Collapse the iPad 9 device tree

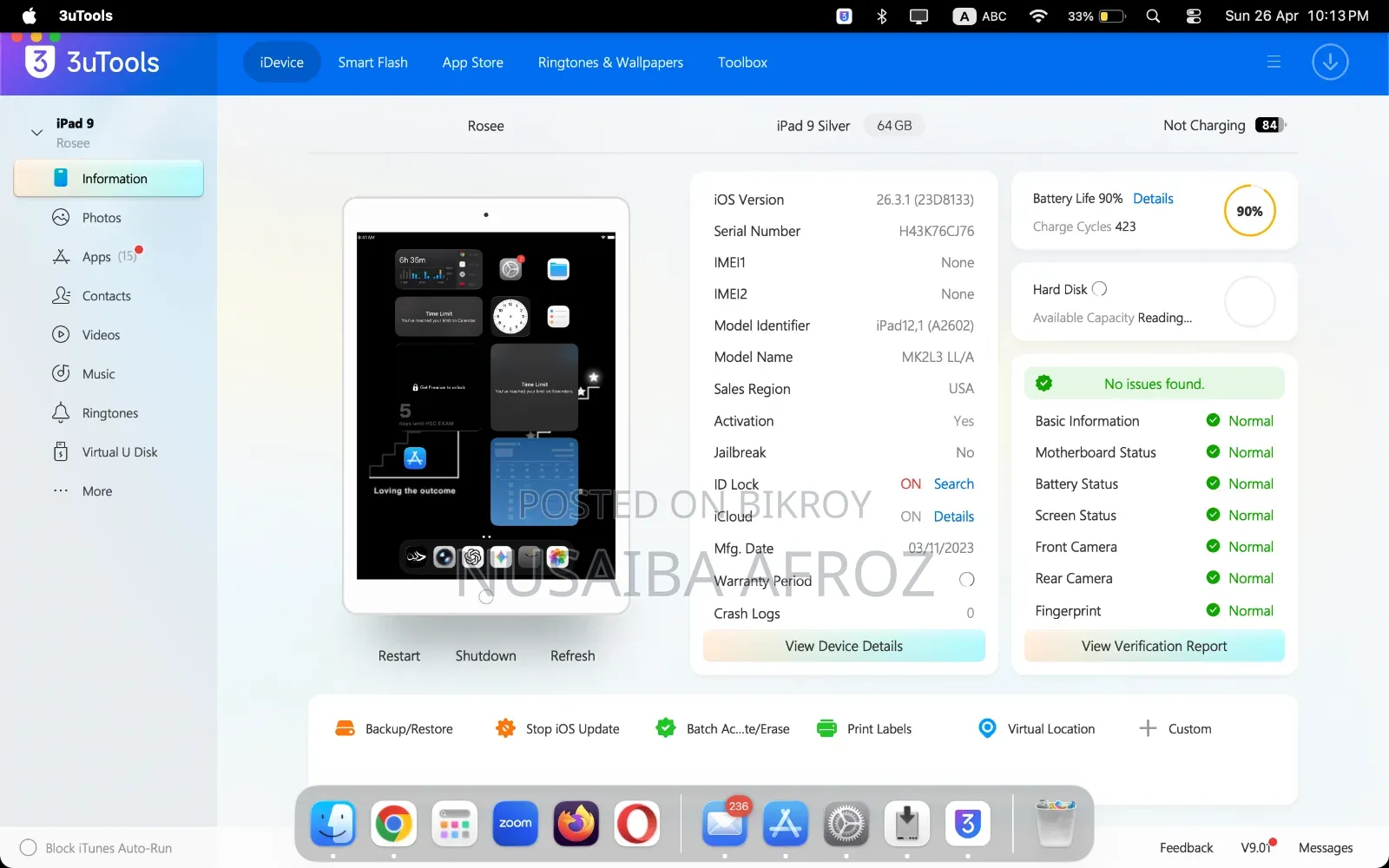click(36, 133)
